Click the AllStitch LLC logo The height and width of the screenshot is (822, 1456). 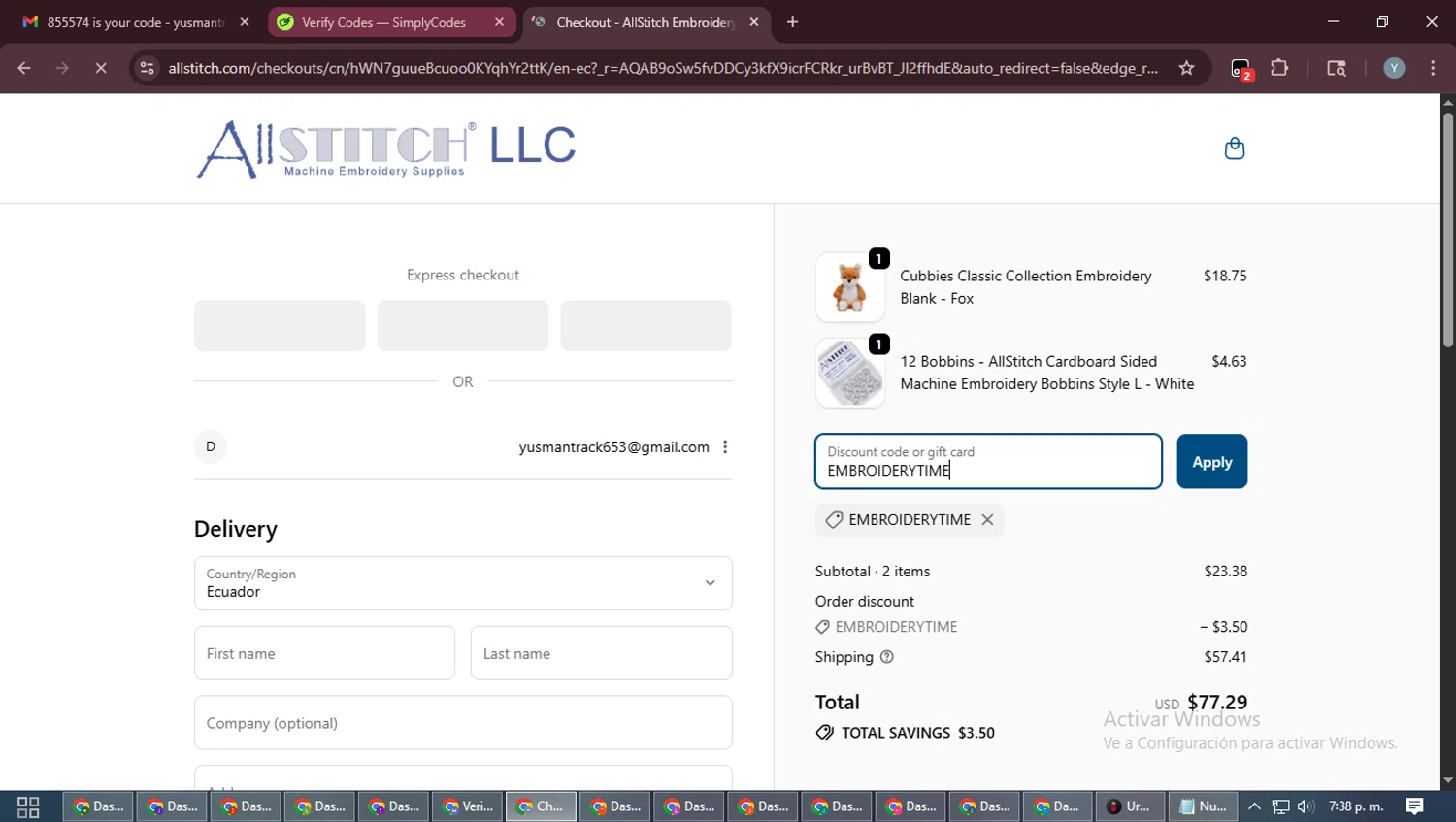coord(385,149)
